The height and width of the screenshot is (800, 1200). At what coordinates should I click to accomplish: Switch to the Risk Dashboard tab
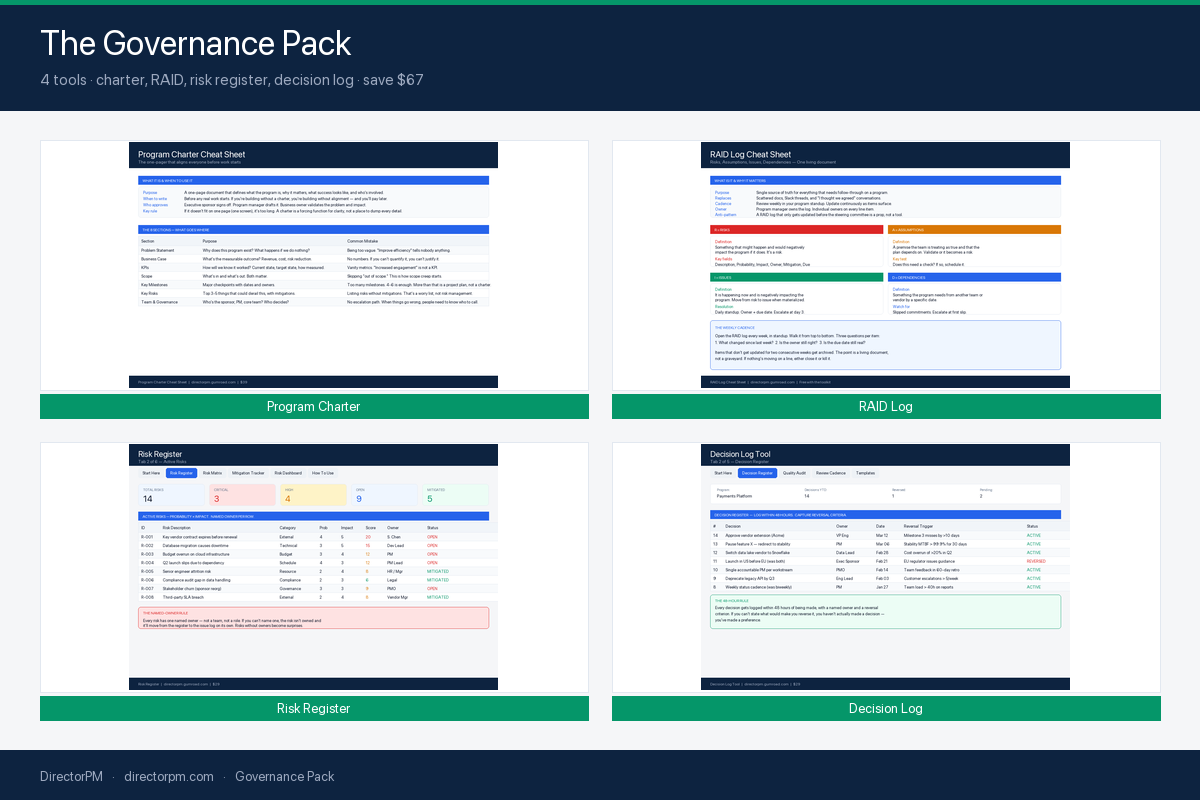coord(288,473)
